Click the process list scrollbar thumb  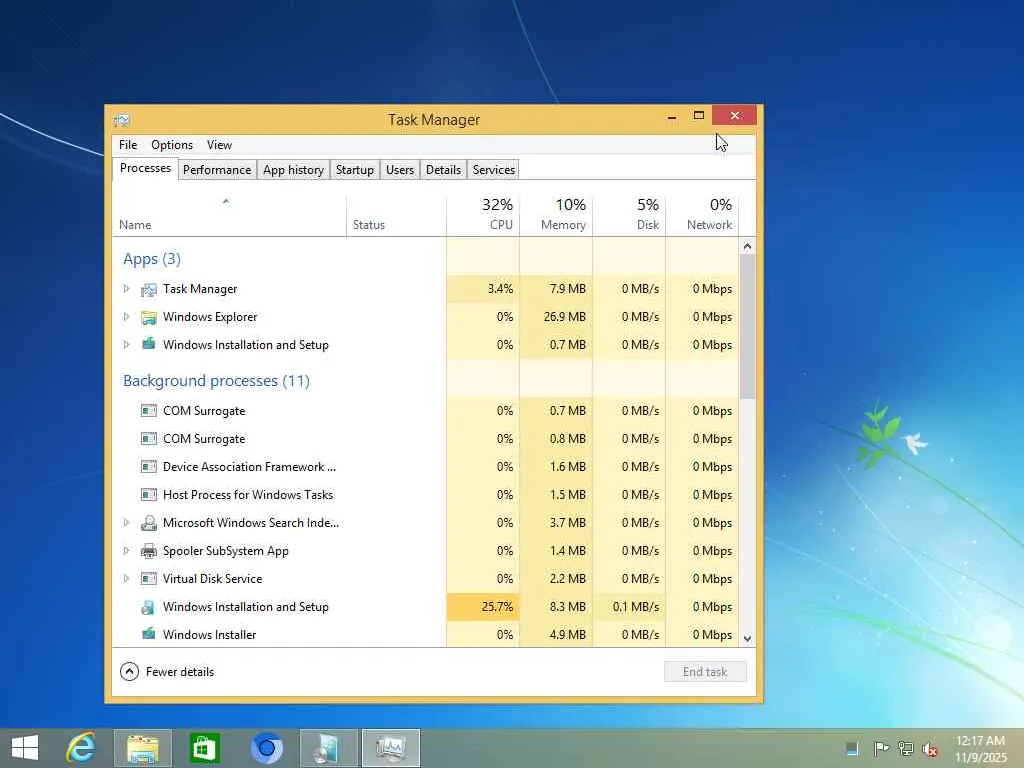click(748, 327)
